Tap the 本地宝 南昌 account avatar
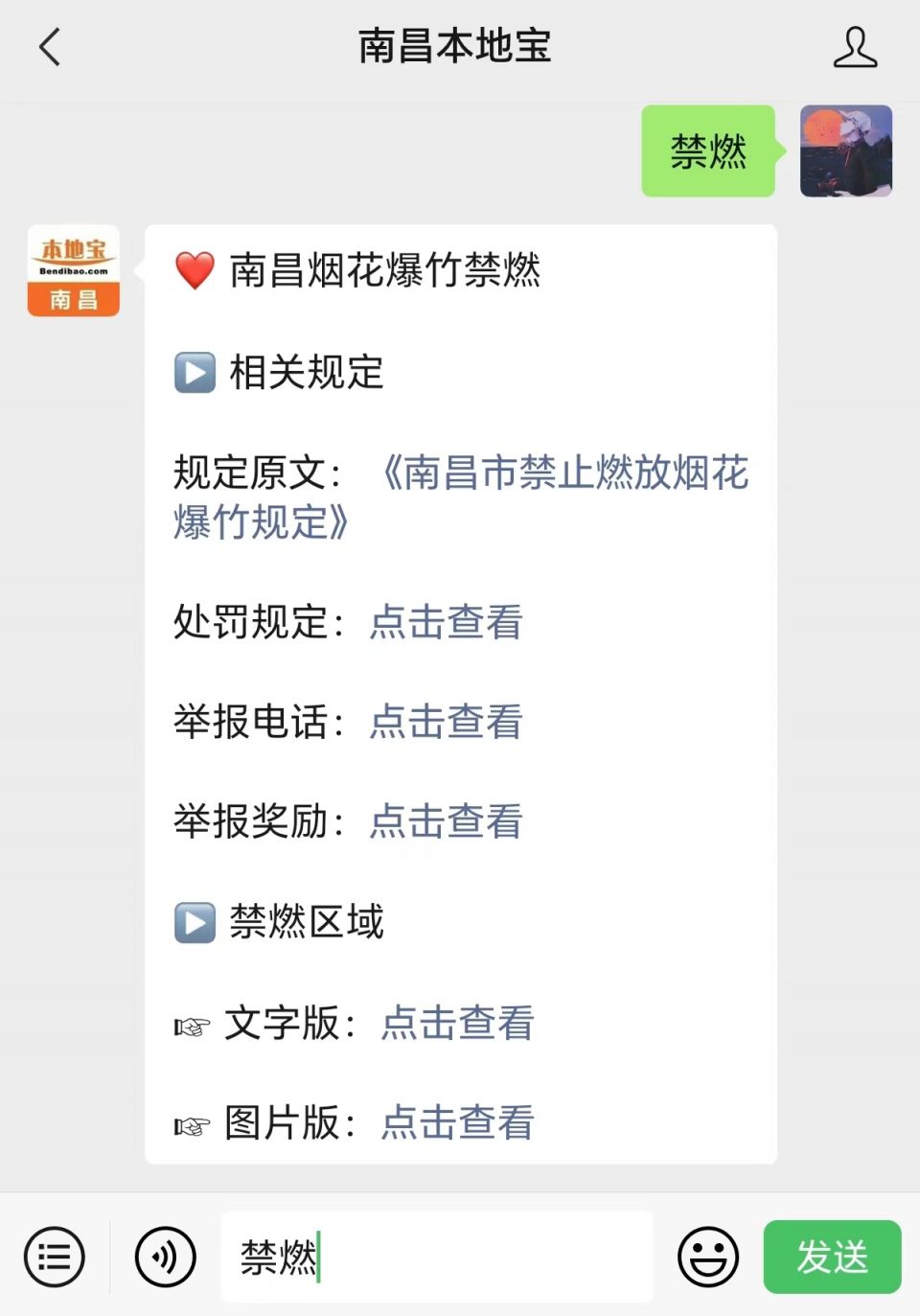Image resolution: width=920 pixels, height=1316 pixels. (74, 270)
